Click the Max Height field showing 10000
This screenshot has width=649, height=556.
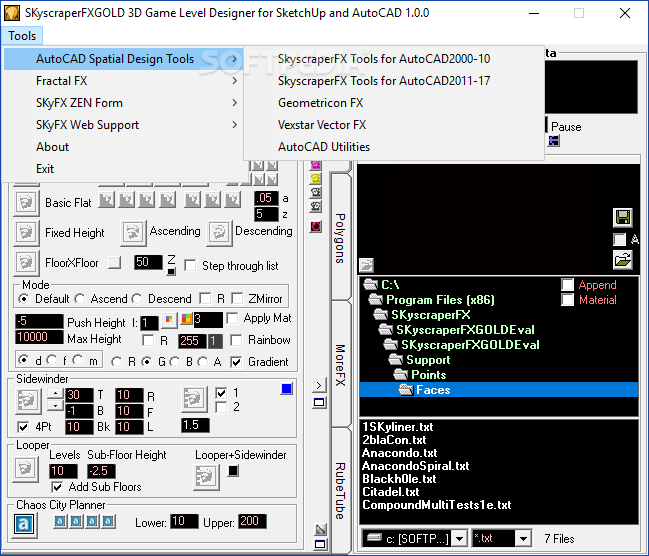point(39,337)
